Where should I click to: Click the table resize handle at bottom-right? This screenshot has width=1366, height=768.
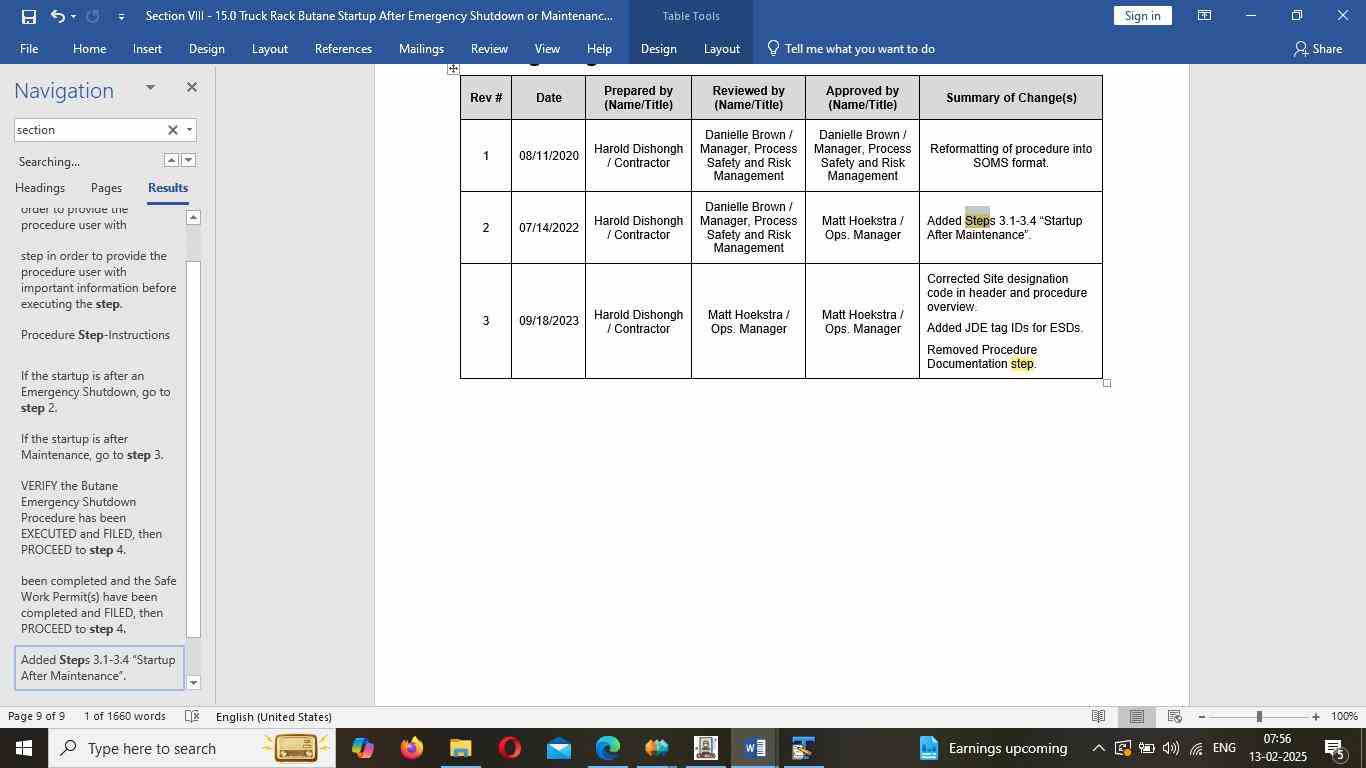point(1107,383)
